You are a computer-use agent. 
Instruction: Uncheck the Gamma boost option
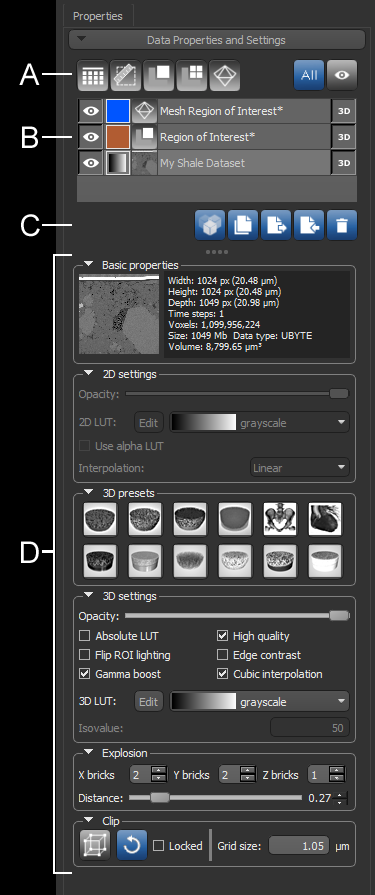point(84,674)
